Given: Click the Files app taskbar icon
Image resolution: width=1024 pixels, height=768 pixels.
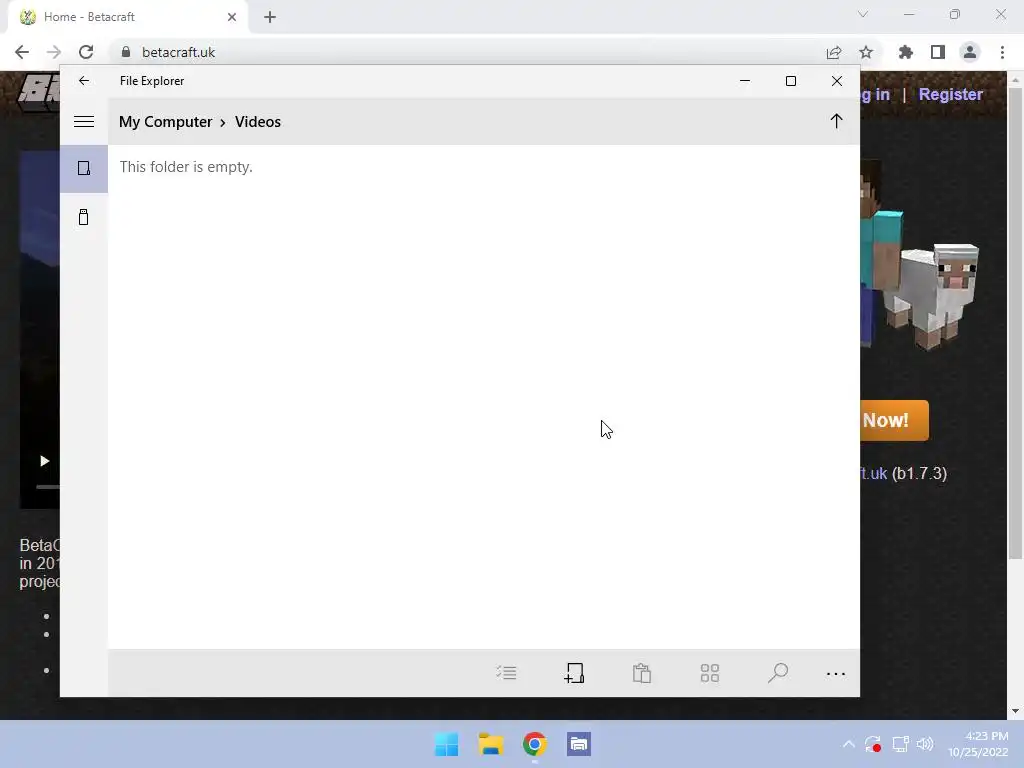Looking at the screenshot, I should pyautogui.click(x=579, y=744).
